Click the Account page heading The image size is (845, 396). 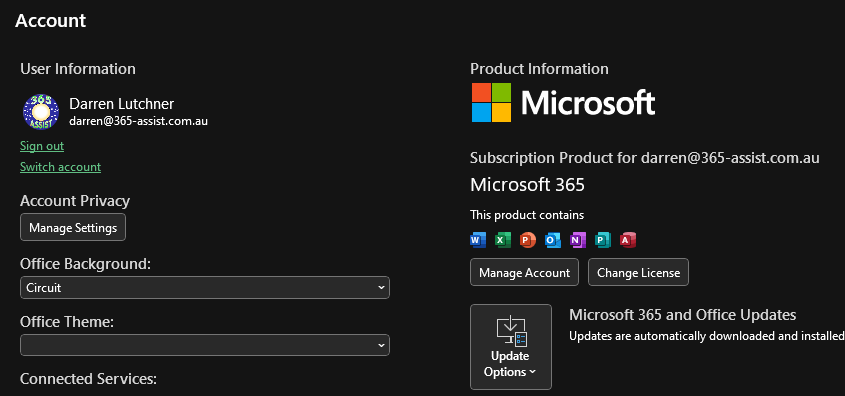51,20
